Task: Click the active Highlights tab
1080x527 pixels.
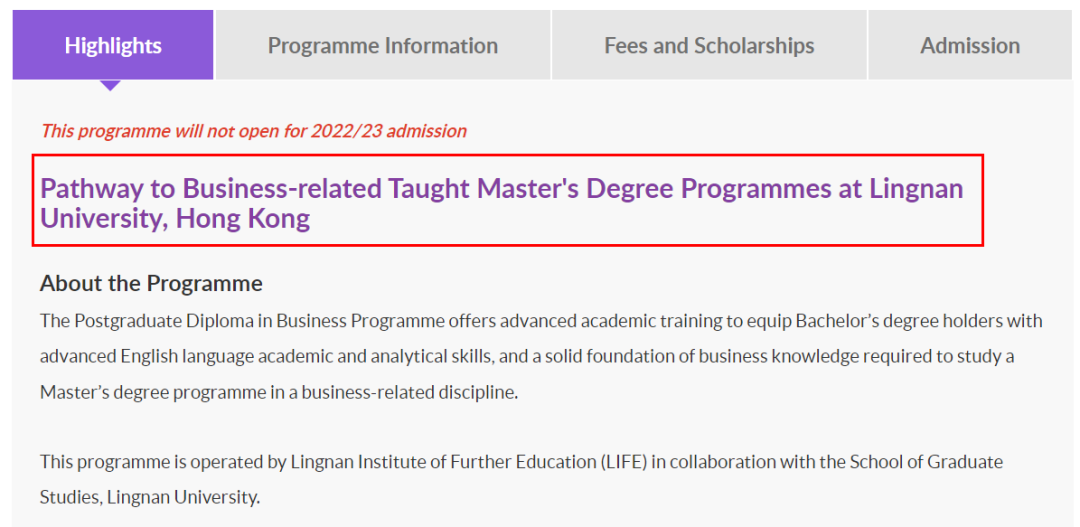Action: tap(113, 45)
